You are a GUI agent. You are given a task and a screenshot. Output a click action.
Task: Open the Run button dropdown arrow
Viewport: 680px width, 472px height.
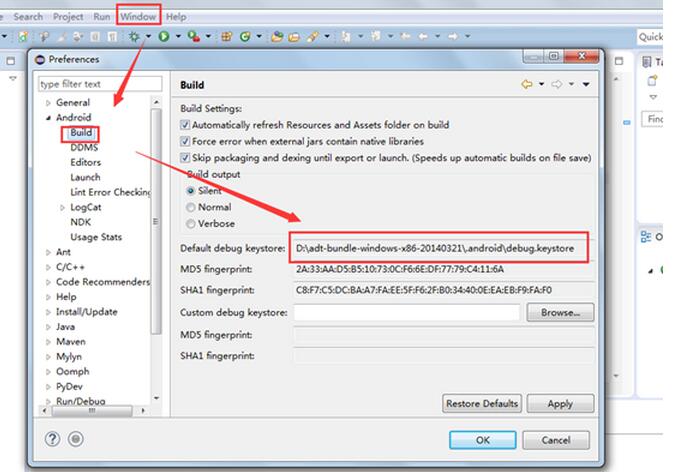[x=178, y=36]
